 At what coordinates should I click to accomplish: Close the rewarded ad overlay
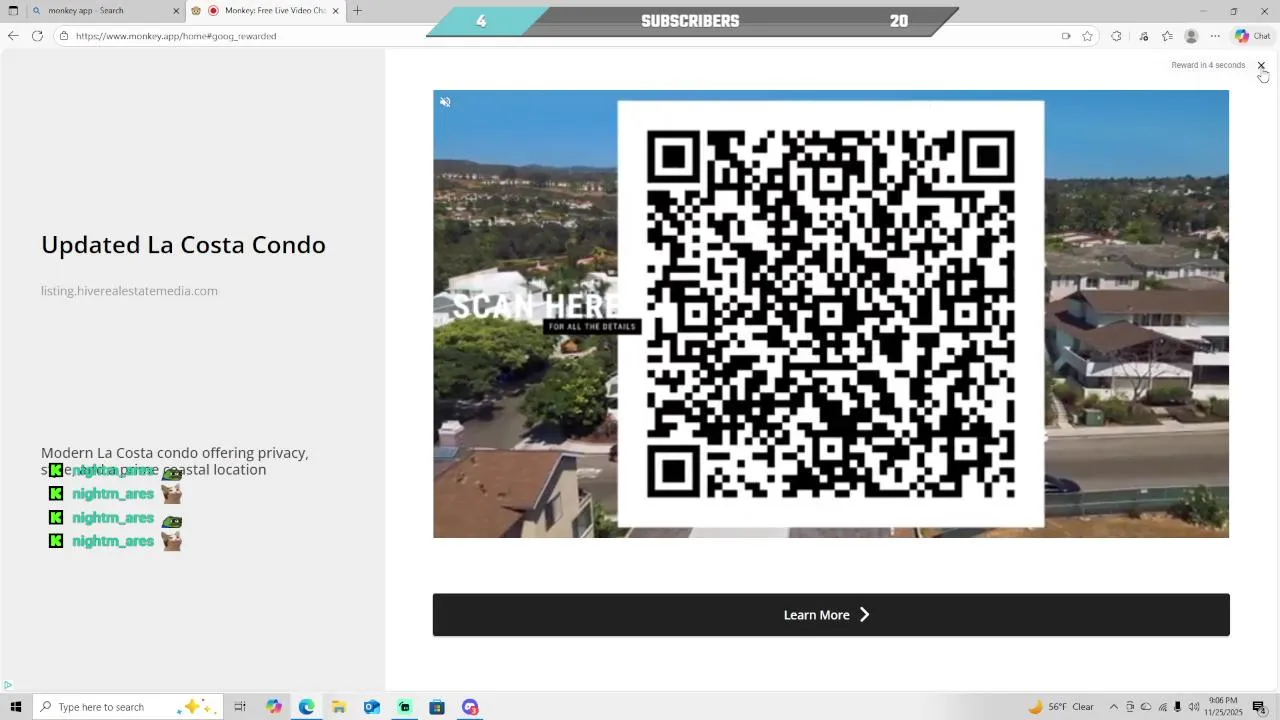point(1261,65)
